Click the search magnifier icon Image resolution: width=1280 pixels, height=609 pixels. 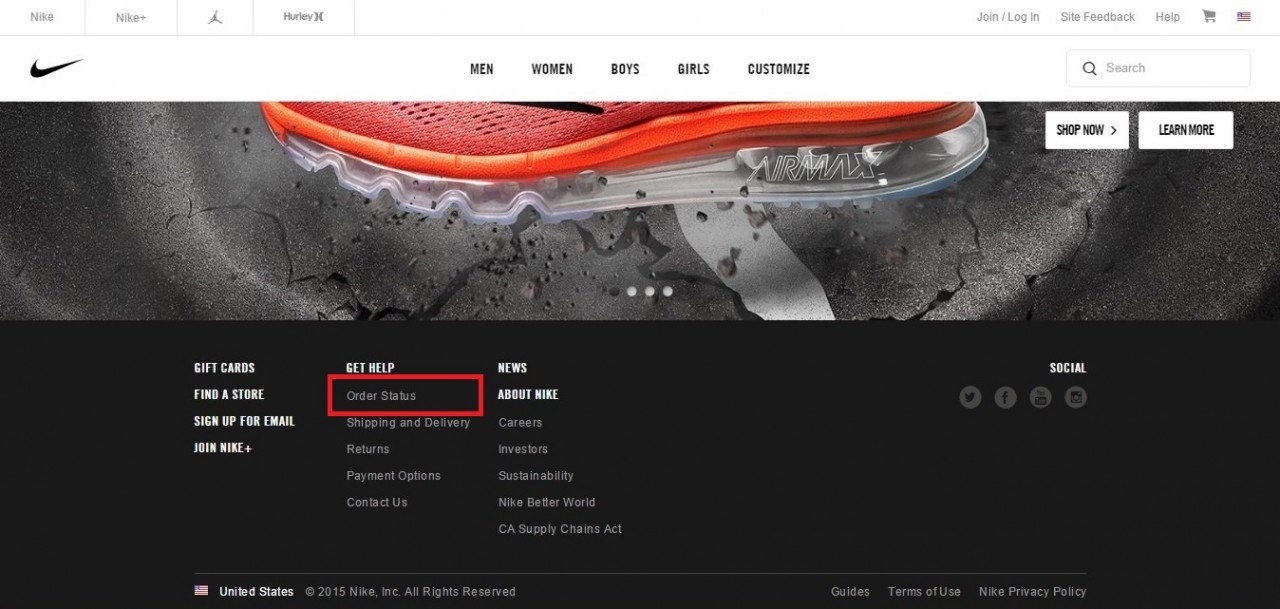[1089, 69]
